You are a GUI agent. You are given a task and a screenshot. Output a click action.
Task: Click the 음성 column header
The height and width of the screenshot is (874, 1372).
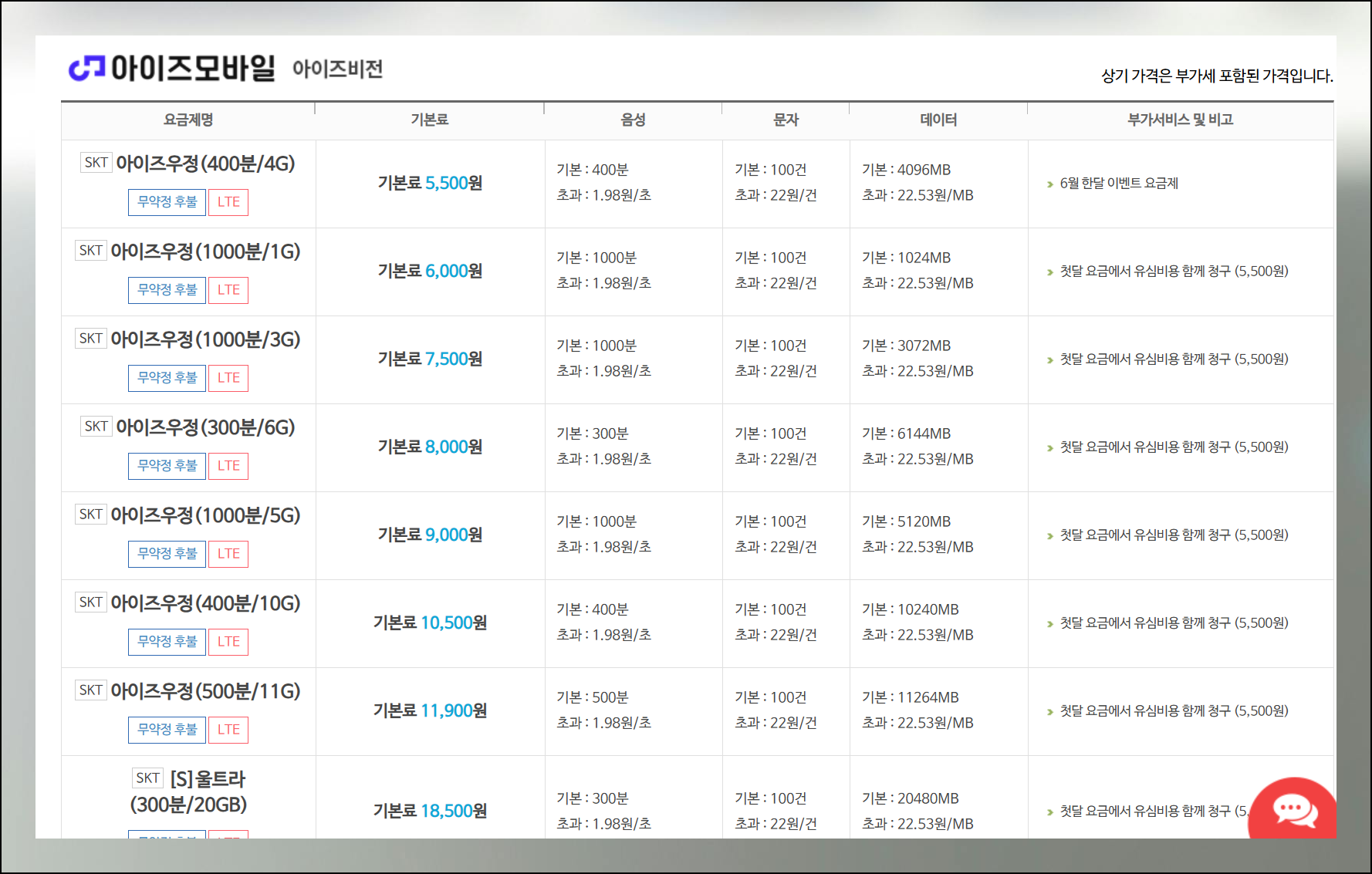pos(634,120)
